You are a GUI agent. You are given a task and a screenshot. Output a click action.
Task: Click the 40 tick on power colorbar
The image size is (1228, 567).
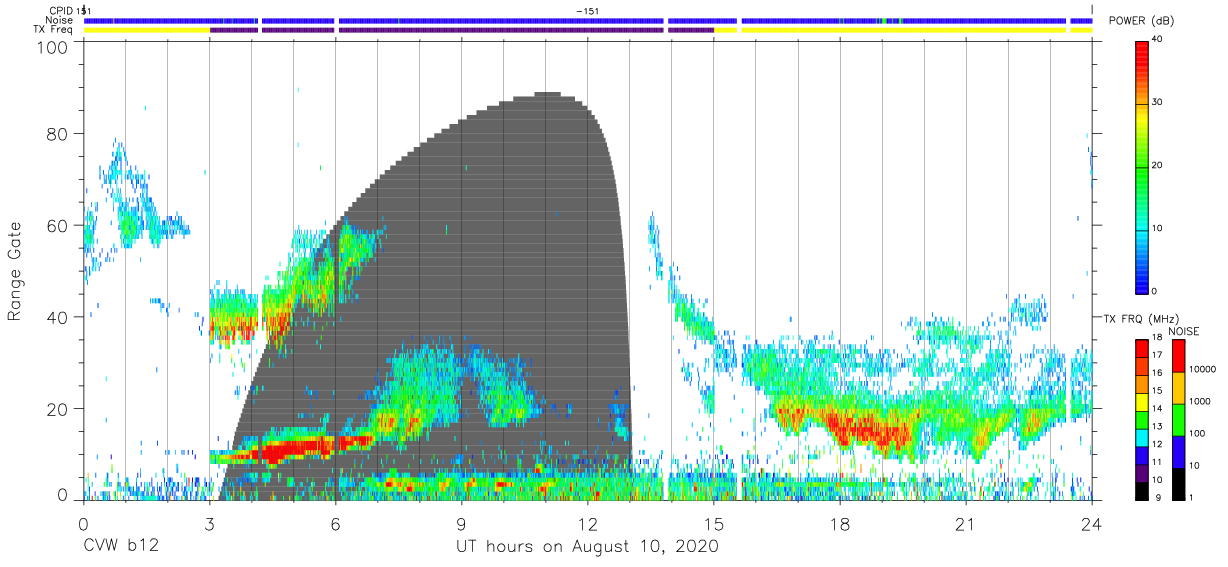(1159, 39)
